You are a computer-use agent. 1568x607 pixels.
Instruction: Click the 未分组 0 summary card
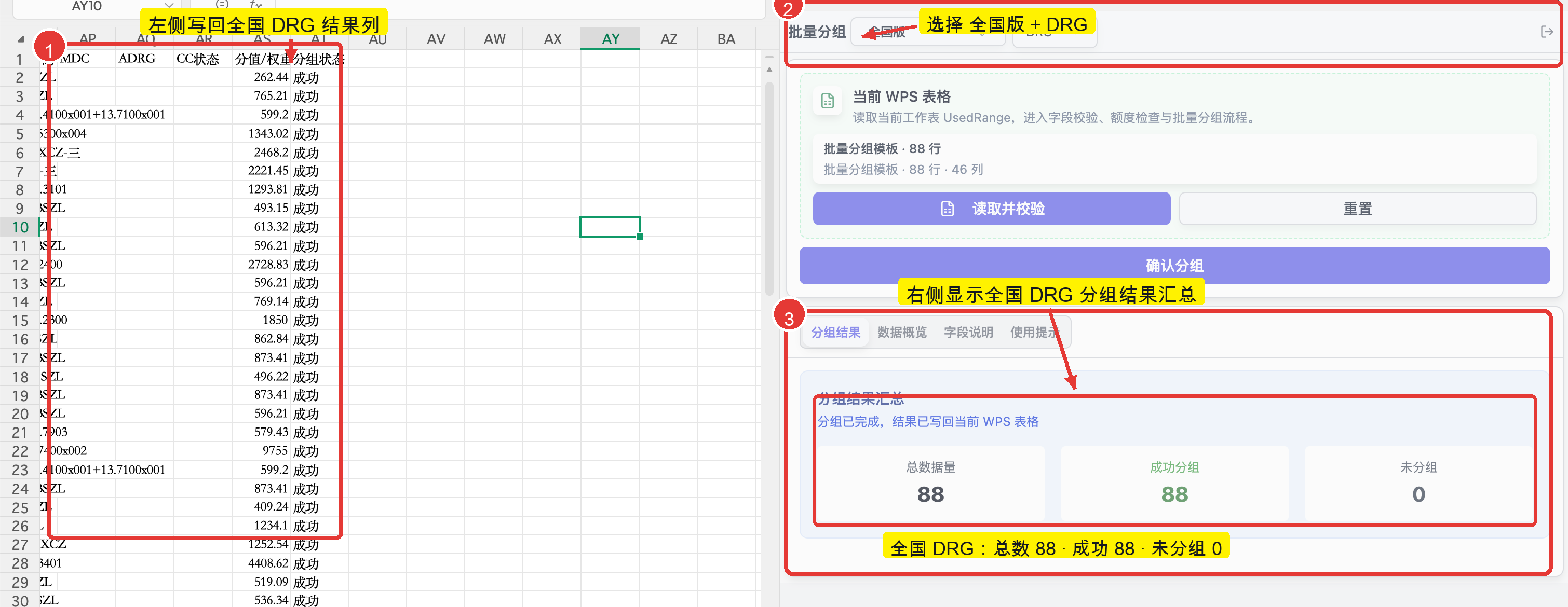(x=1418, y=483)
